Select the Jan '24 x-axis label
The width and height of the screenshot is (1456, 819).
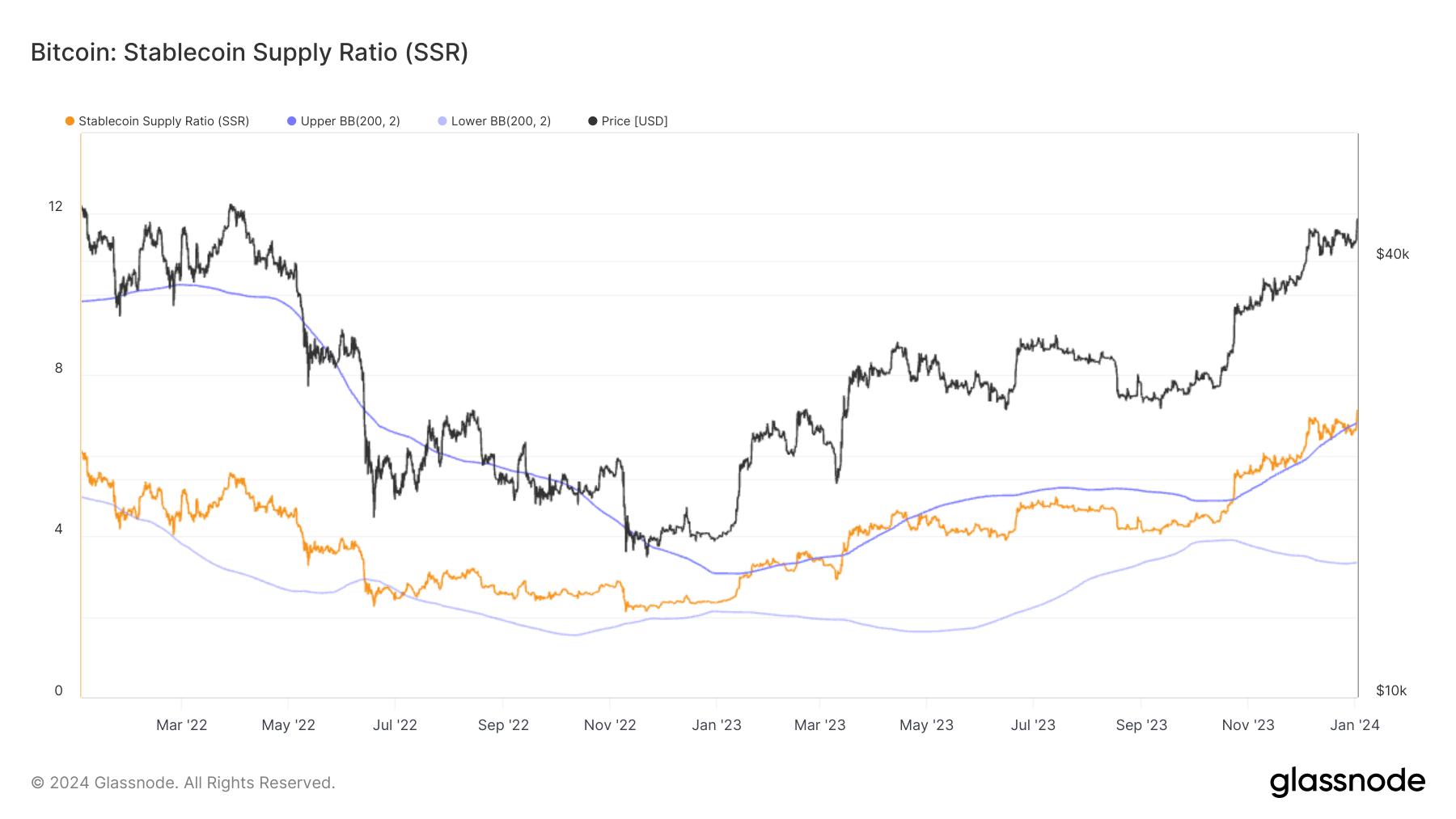[x=1354, y=725]
